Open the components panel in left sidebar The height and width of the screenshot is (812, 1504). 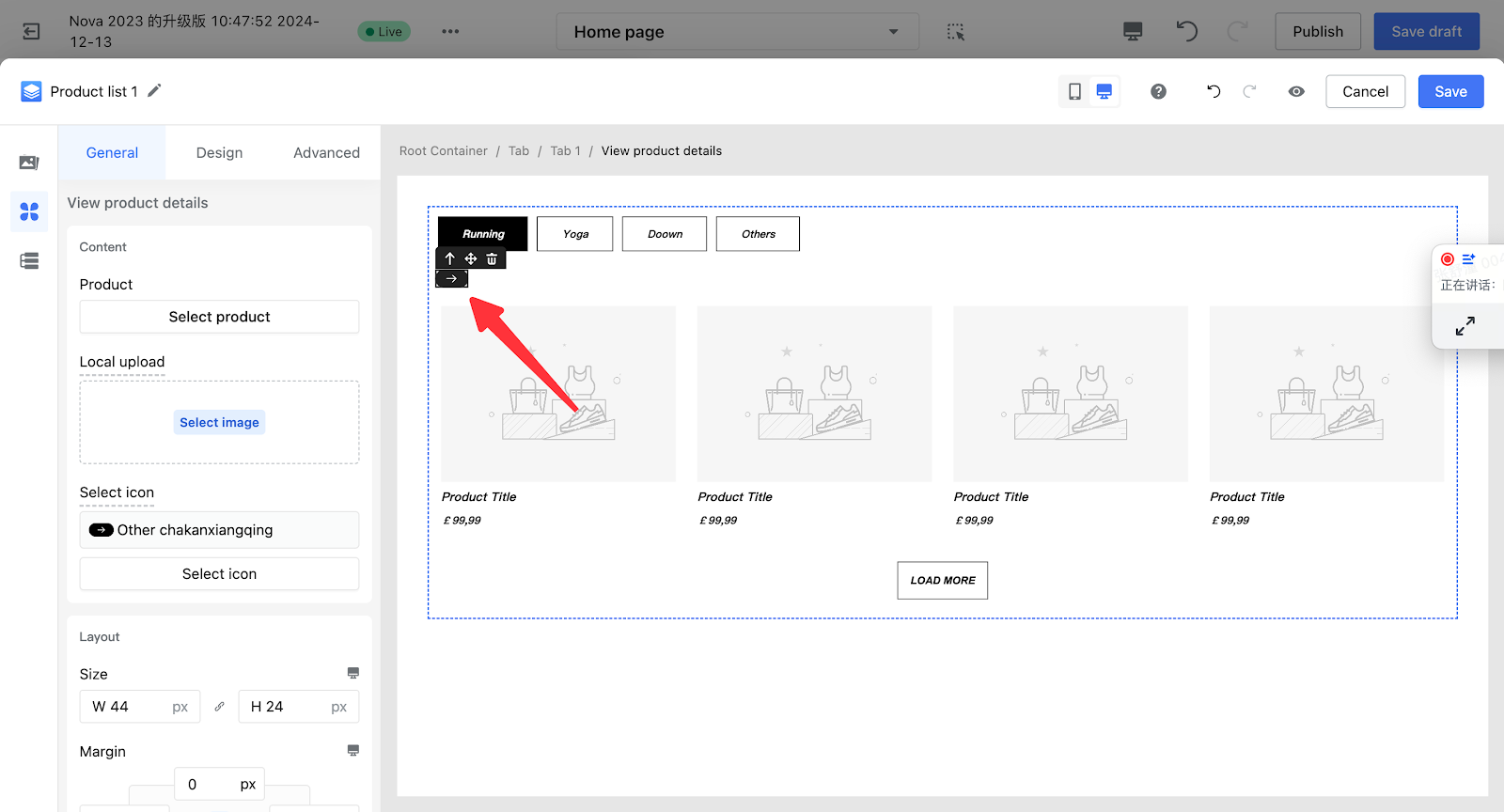[29, 211]
